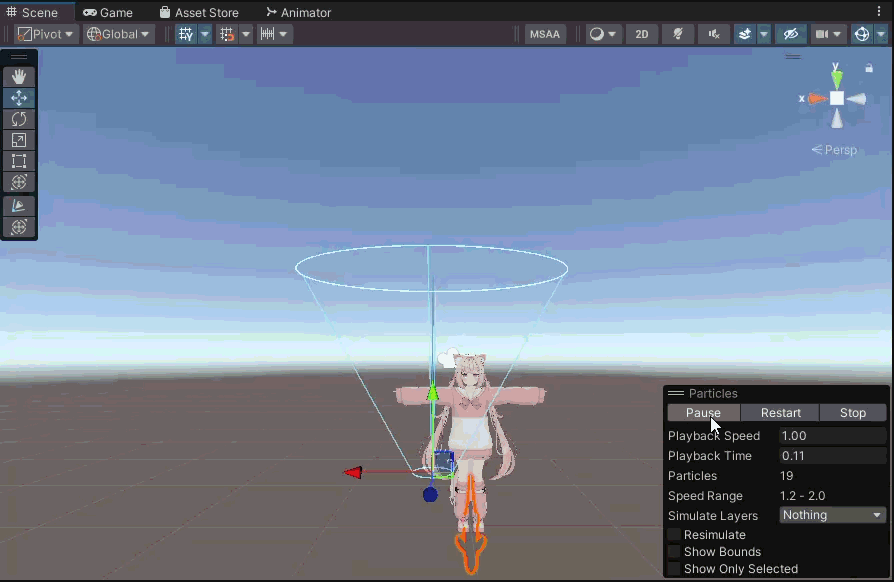The width and height of the screenshot is (894, 582).
Task: Enable the Resimulate checkbox
Action: coord(674,535)
